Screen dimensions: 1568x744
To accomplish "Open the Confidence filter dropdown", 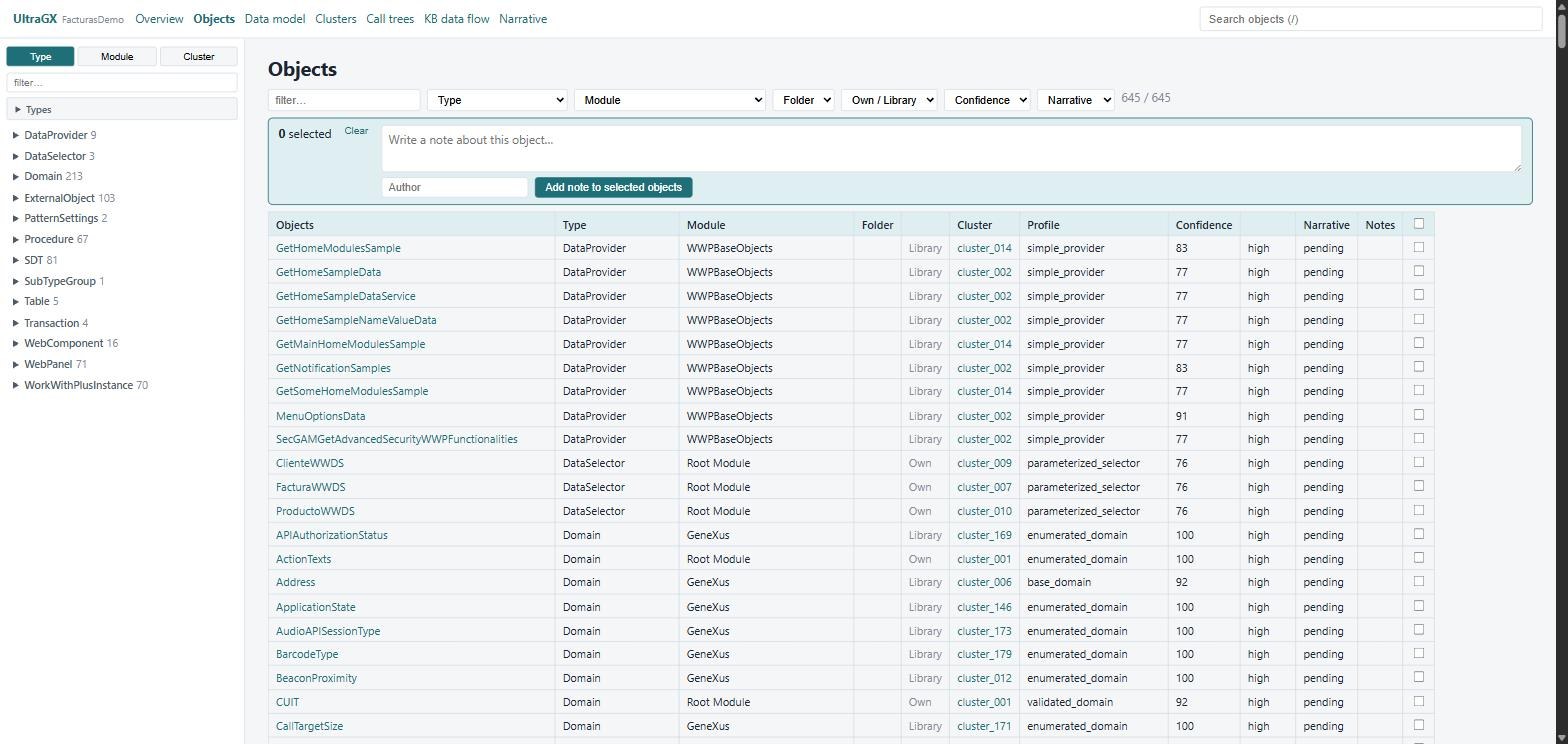I will pos(987,100).
